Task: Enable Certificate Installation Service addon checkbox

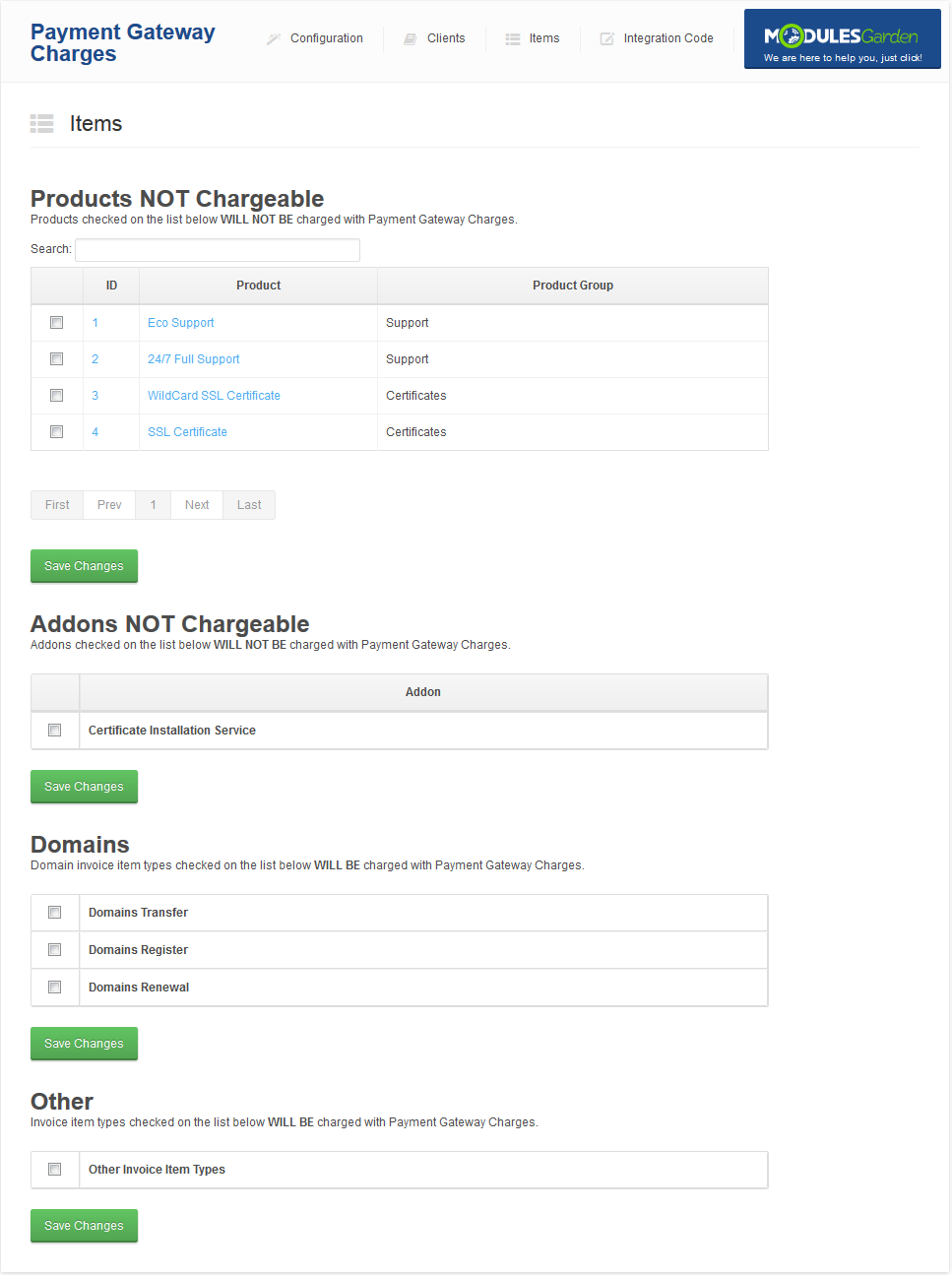Action: (x=55, y=731)
